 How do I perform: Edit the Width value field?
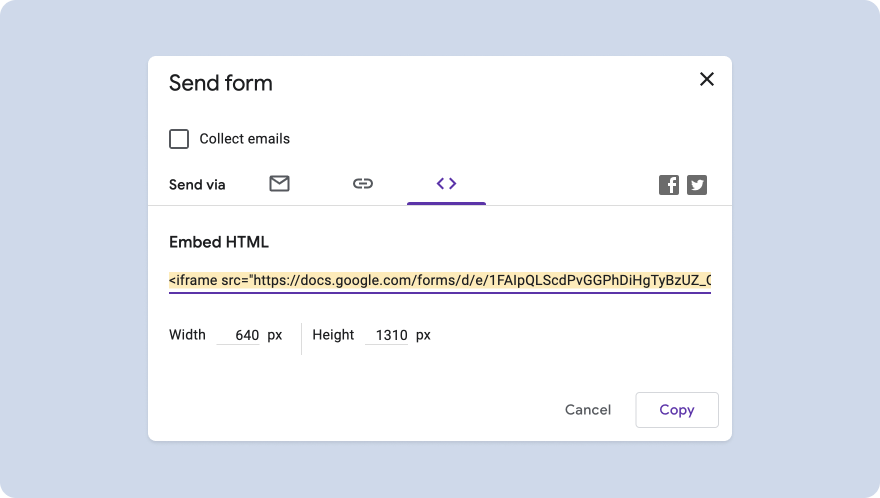pyautogui.click(x=239, y=335)
